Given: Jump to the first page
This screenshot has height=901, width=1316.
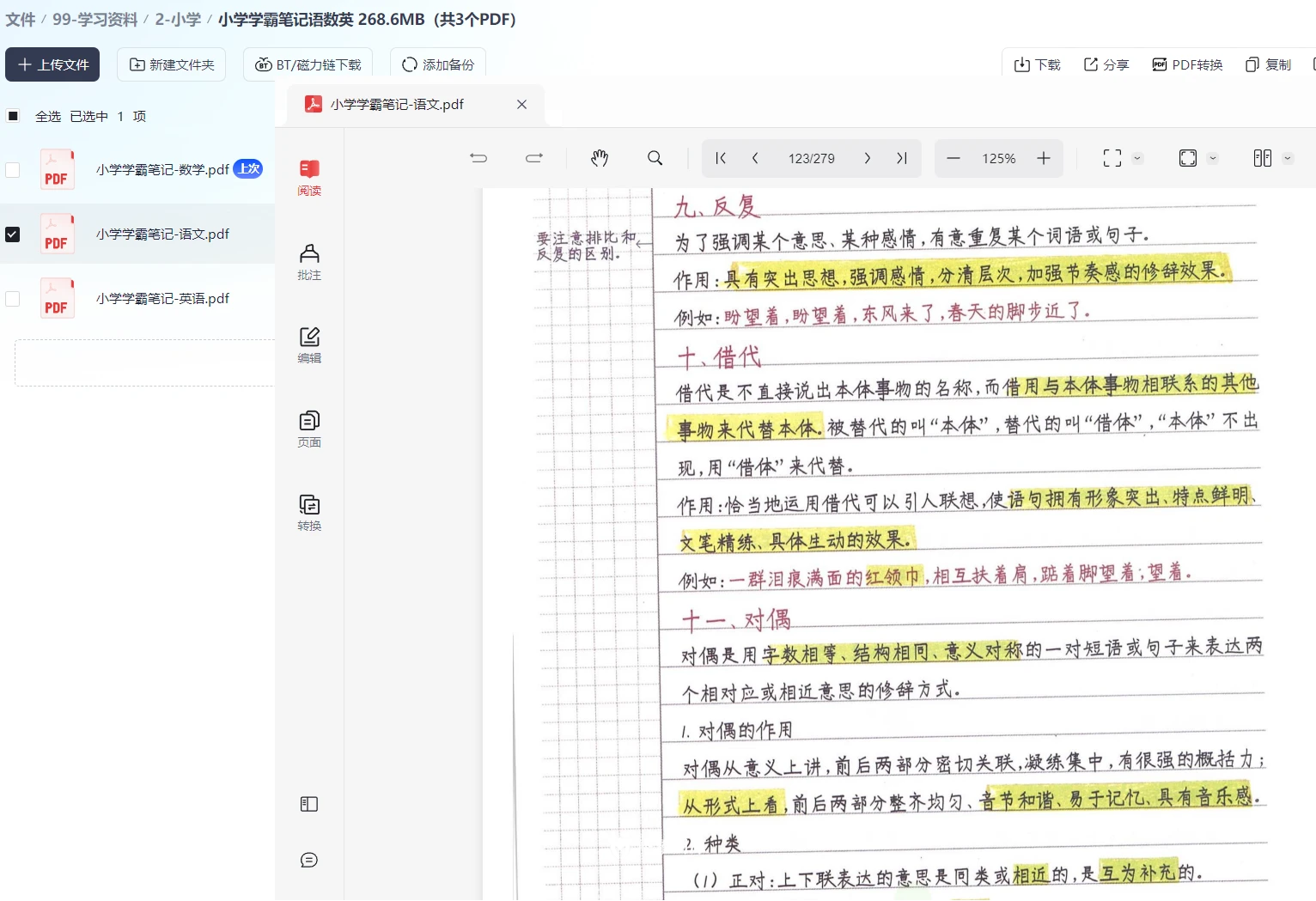Looking at the screenshot, I should pos(721,158).
